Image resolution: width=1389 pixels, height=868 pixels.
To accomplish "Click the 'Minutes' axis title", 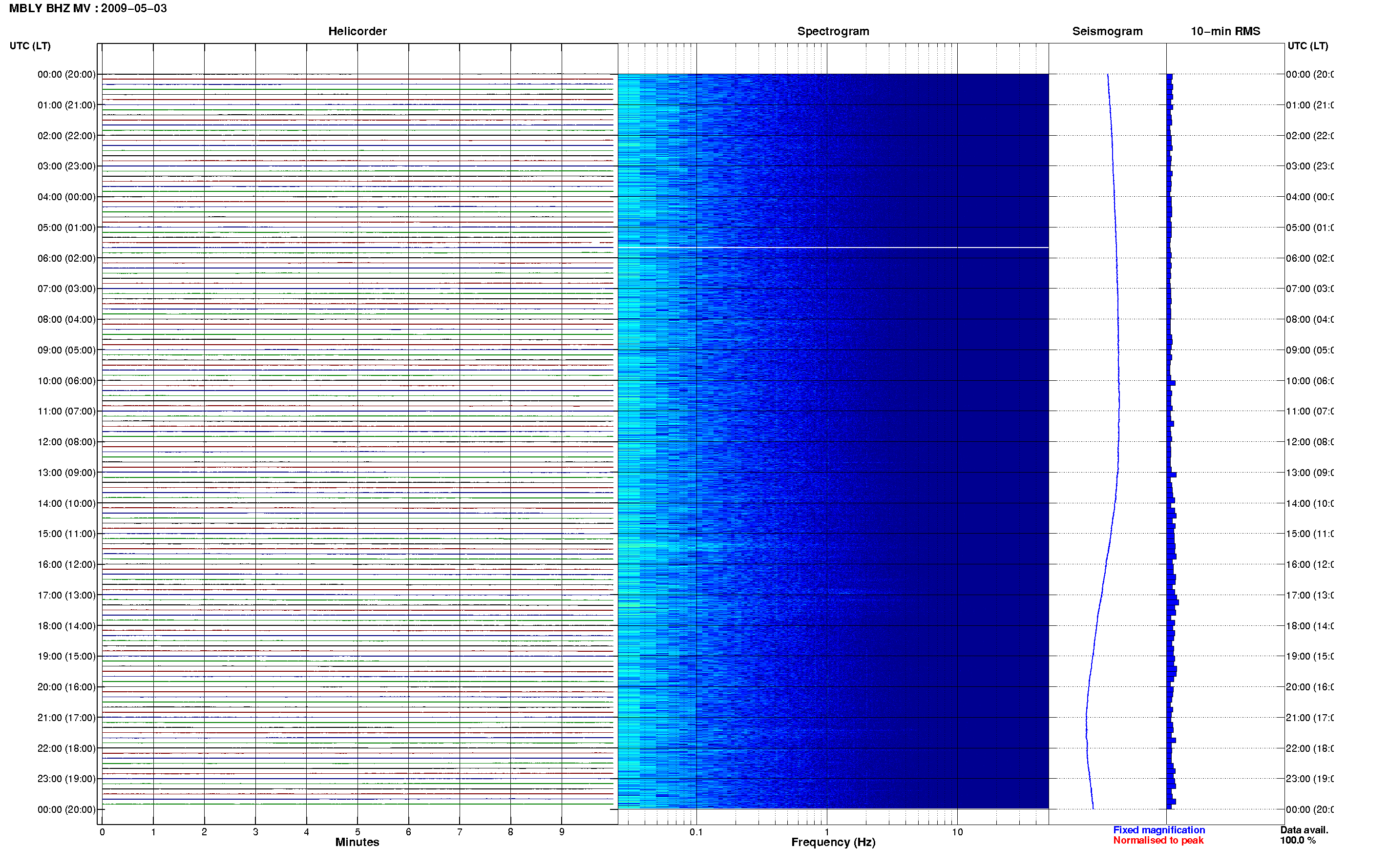I will (357, 843).
